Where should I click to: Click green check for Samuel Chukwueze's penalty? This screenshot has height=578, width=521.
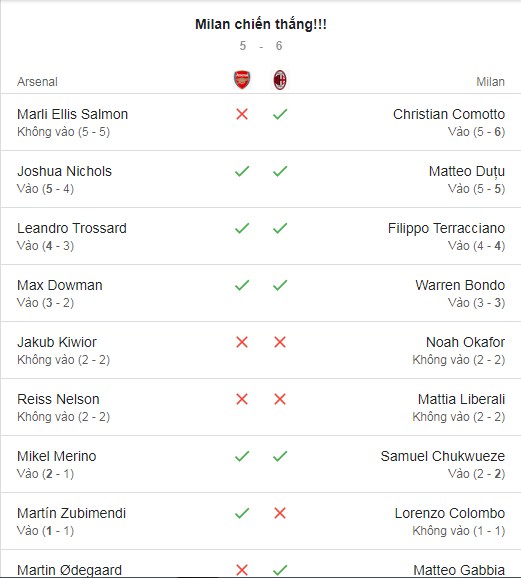[280, 456]
